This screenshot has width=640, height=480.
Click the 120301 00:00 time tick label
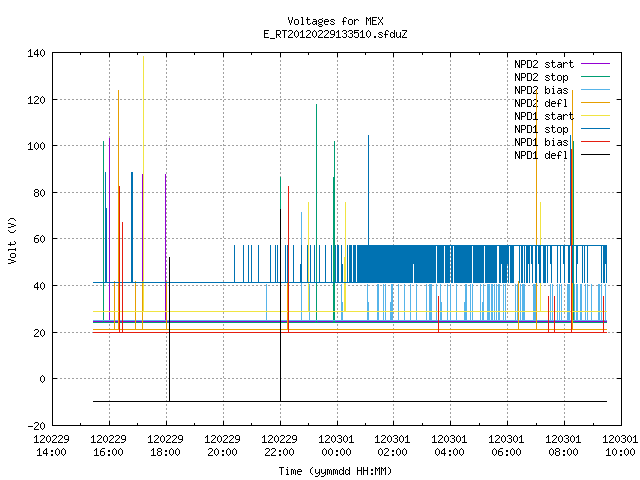[336, 446]
